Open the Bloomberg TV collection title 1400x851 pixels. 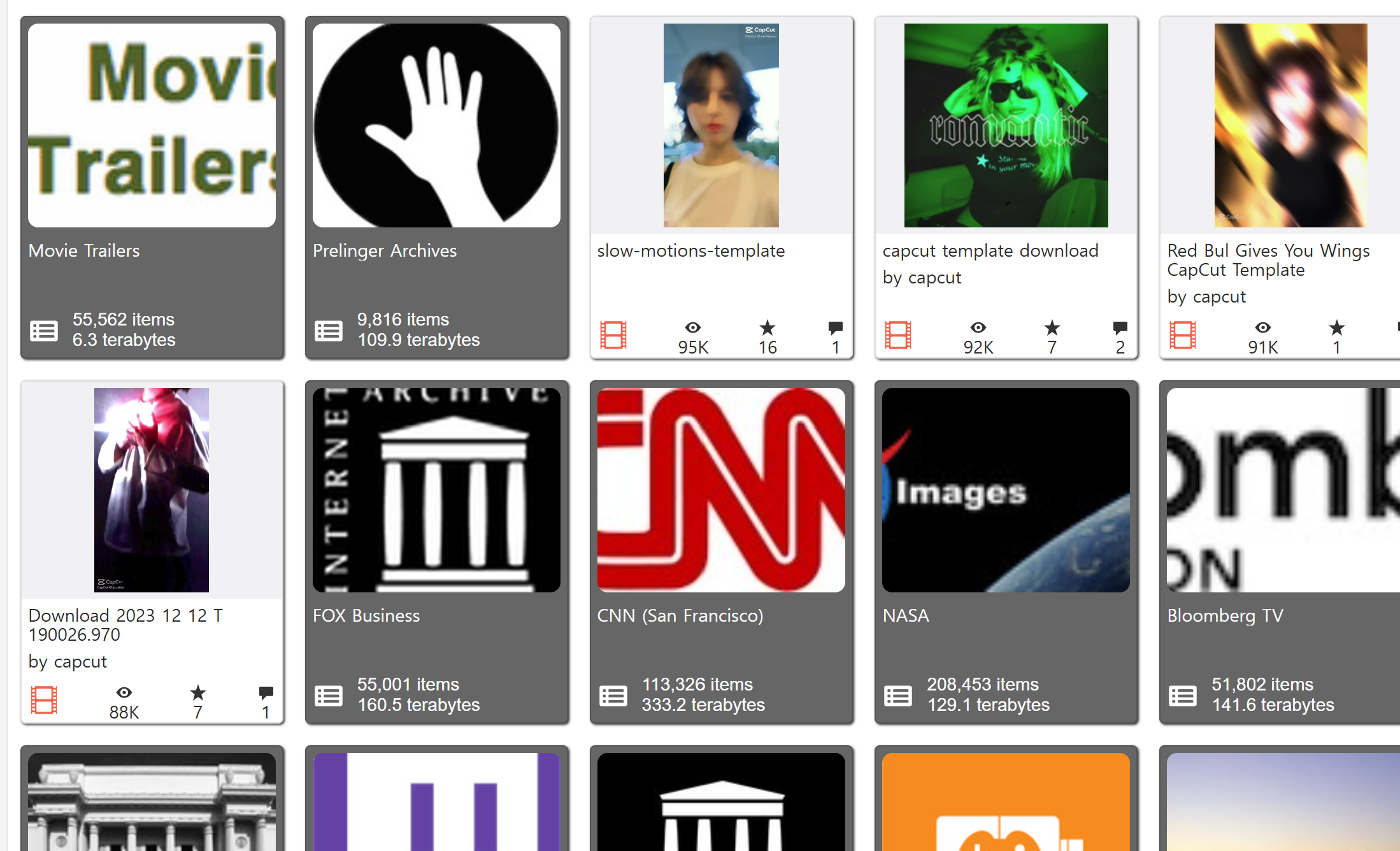[x=1225, y=616]
